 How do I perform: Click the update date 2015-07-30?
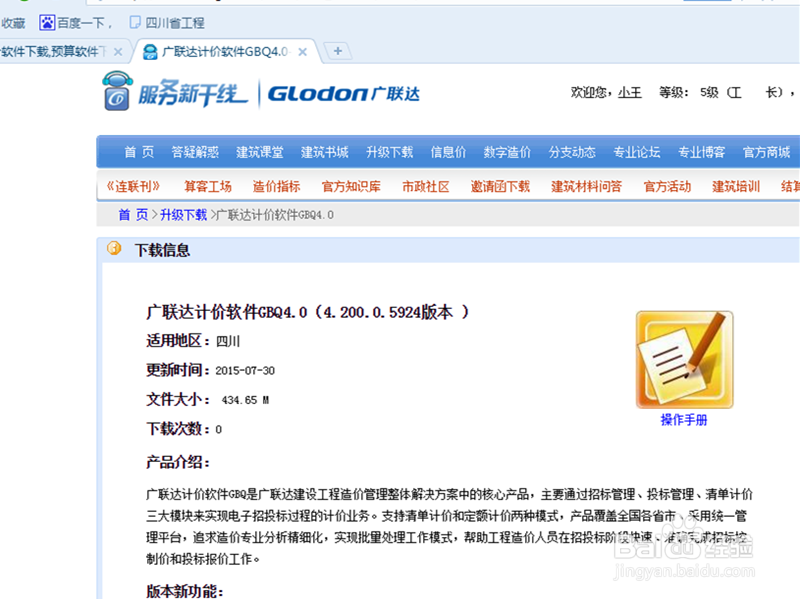245,370
